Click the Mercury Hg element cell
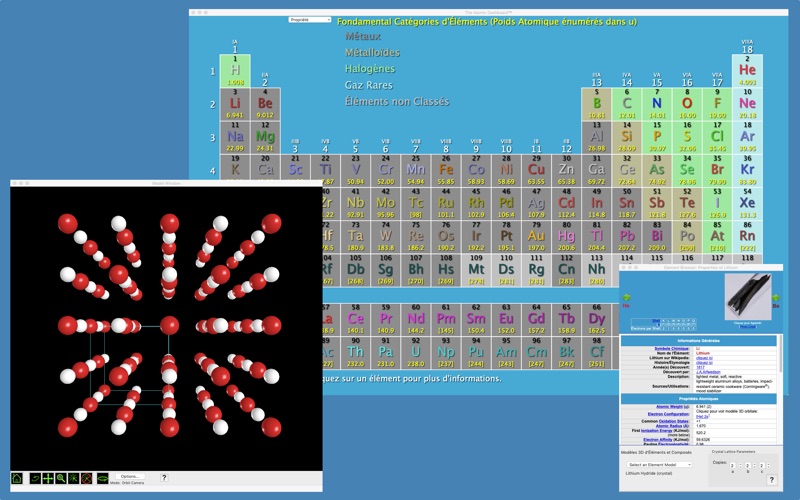Image resolution: width=800 pixels, height=500 pixels. pos(566,237)
